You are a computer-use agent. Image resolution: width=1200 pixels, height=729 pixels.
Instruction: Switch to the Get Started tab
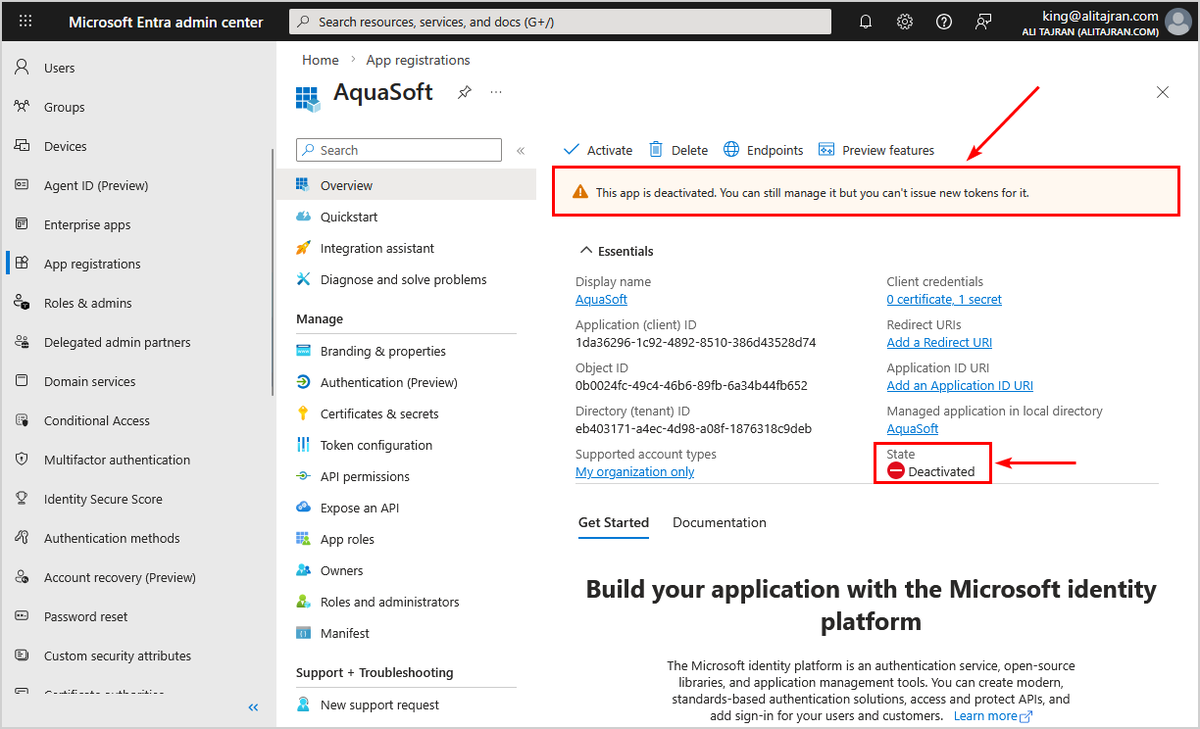point(613,523)
